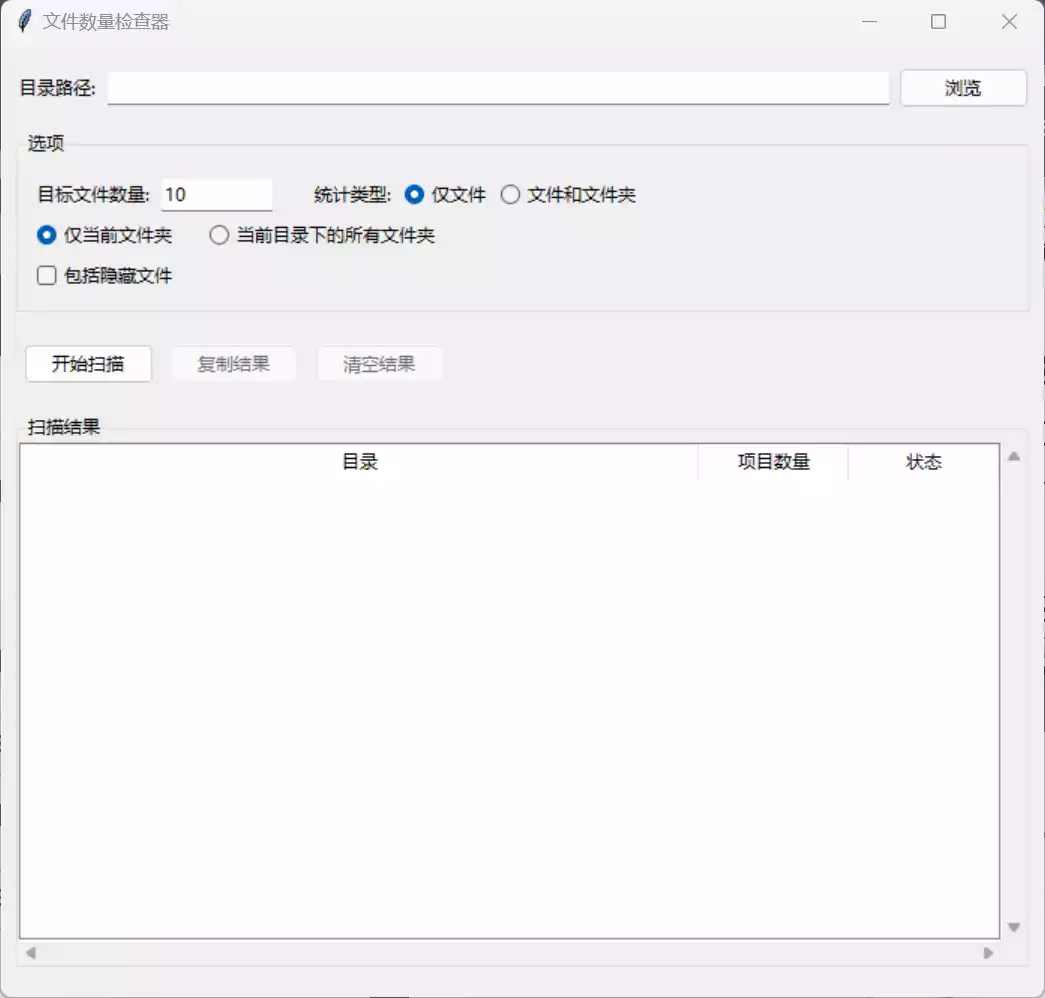Click the disabled 复制结果 button
The height and width of the screenshot is (998, 1045).
pyautogui.click(x=234, y=363)
